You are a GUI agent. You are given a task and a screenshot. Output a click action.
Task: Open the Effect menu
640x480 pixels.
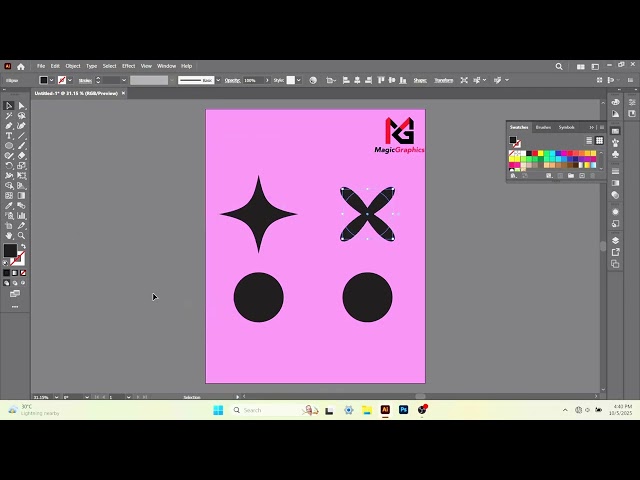[x=129, y=66]
